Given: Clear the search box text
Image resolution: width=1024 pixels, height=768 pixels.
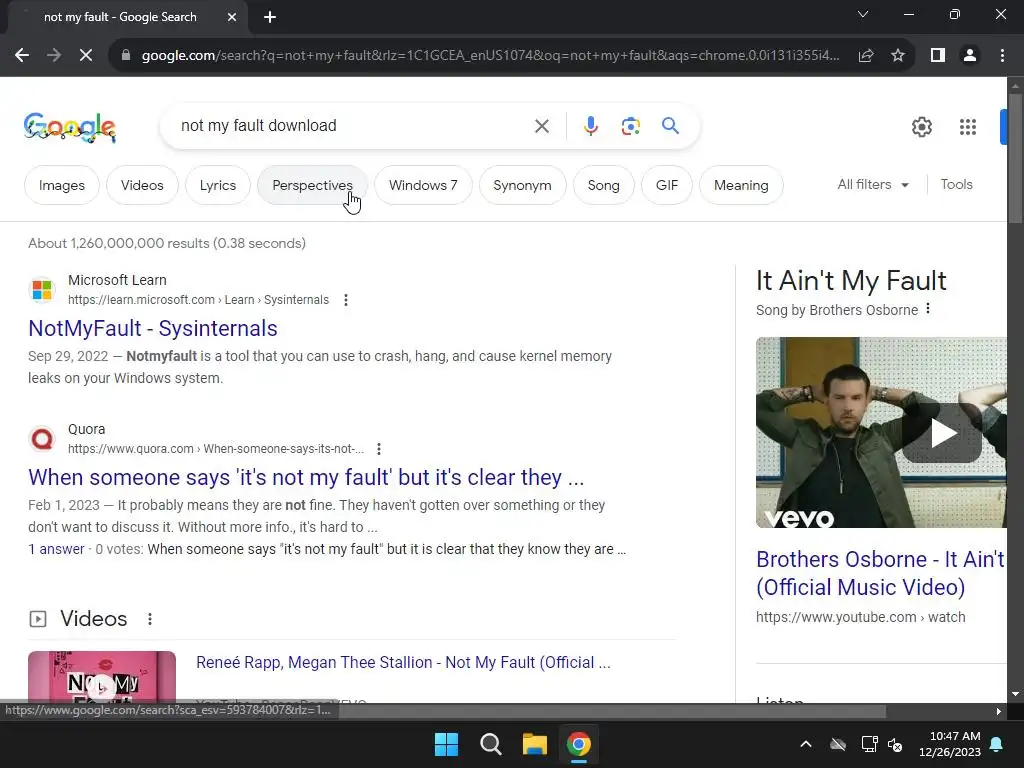Looking at the screenshot, I should (542, 126).
